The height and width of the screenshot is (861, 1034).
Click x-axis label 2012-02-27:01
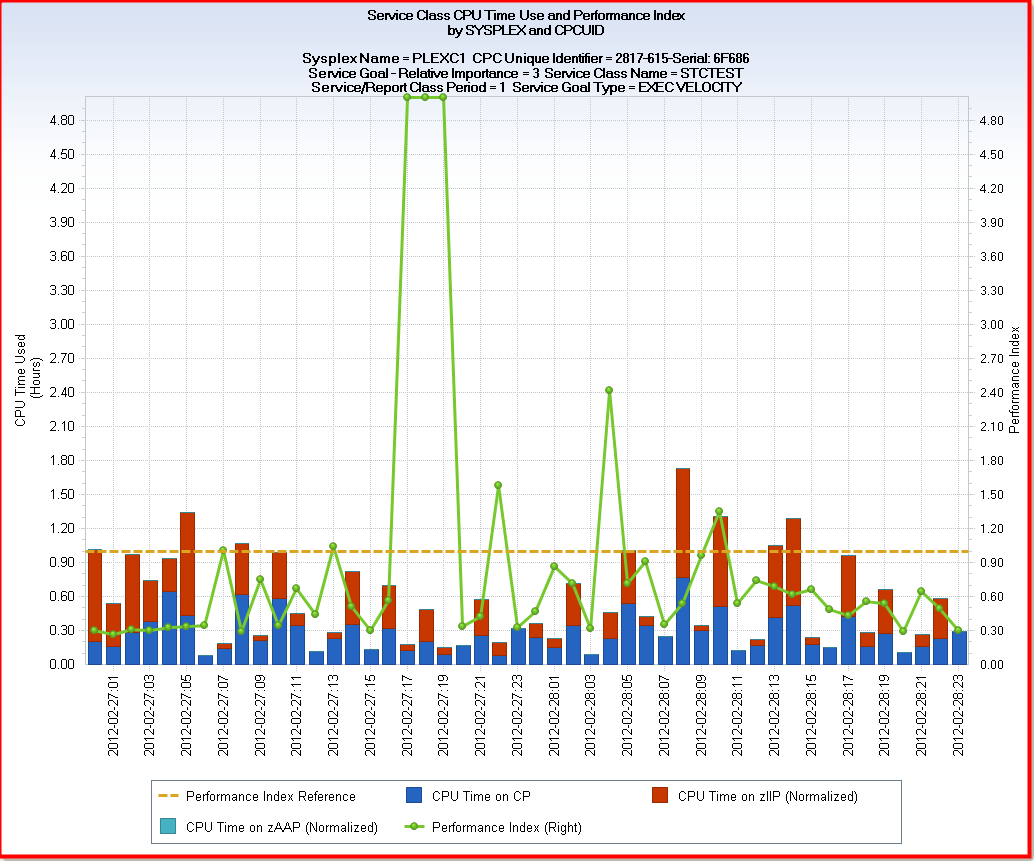coord(113,715)
